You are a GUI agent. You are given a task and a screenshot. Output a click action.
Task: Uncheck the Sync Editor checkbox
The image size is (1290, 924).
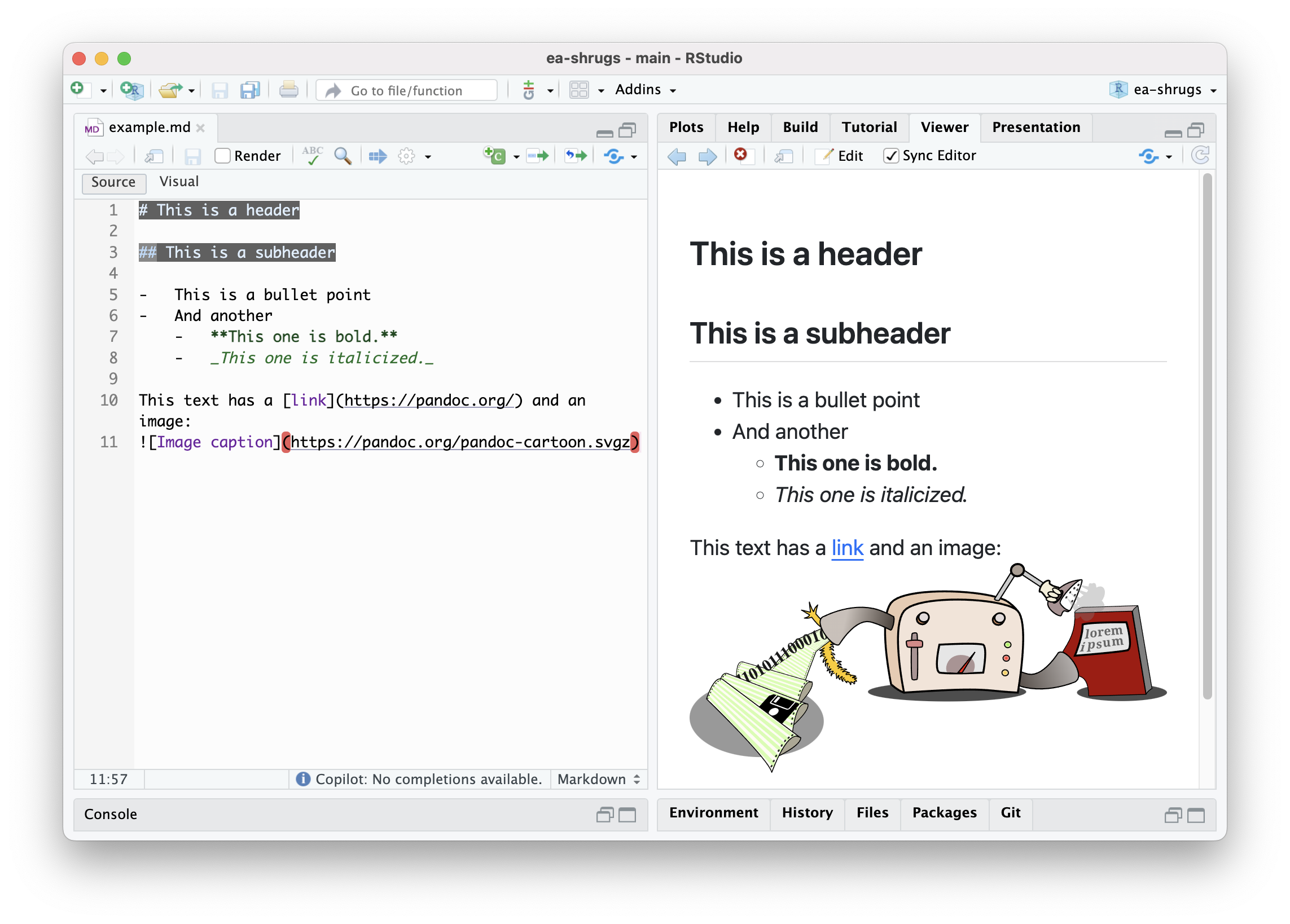pos(890,155)
